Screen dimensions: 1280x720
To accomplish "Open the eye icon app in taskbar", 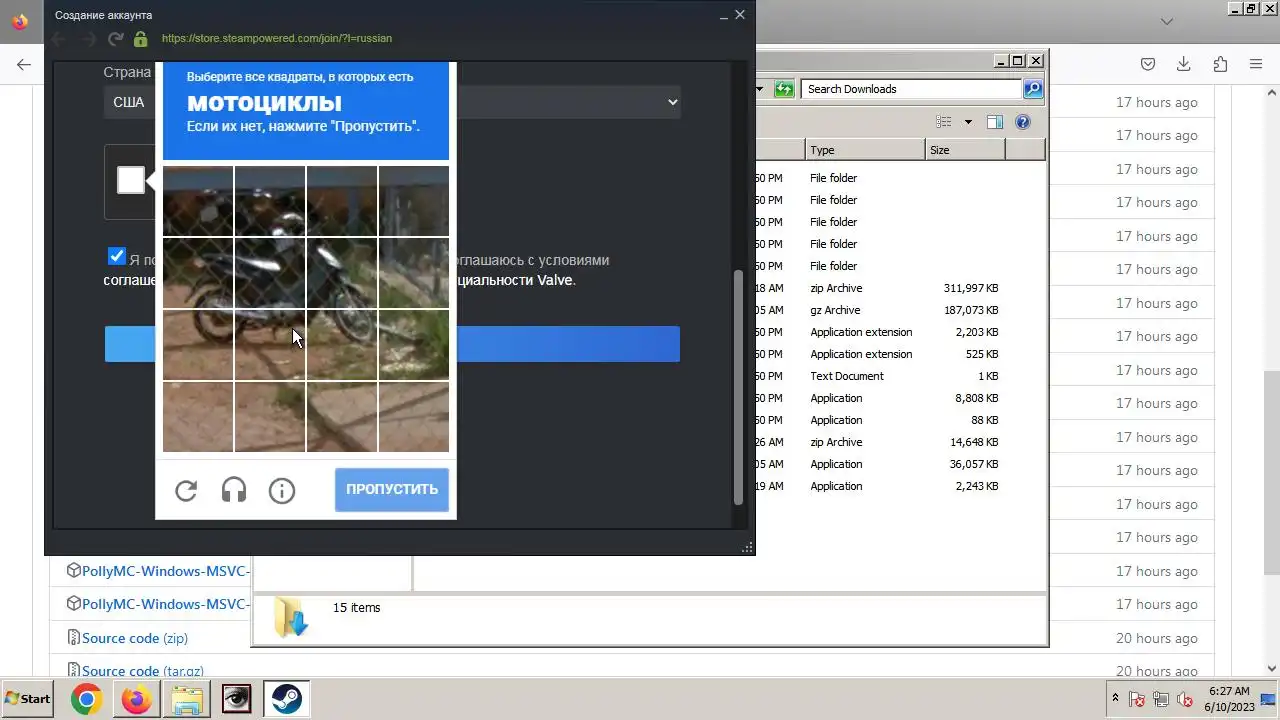I will click(236, 699).
